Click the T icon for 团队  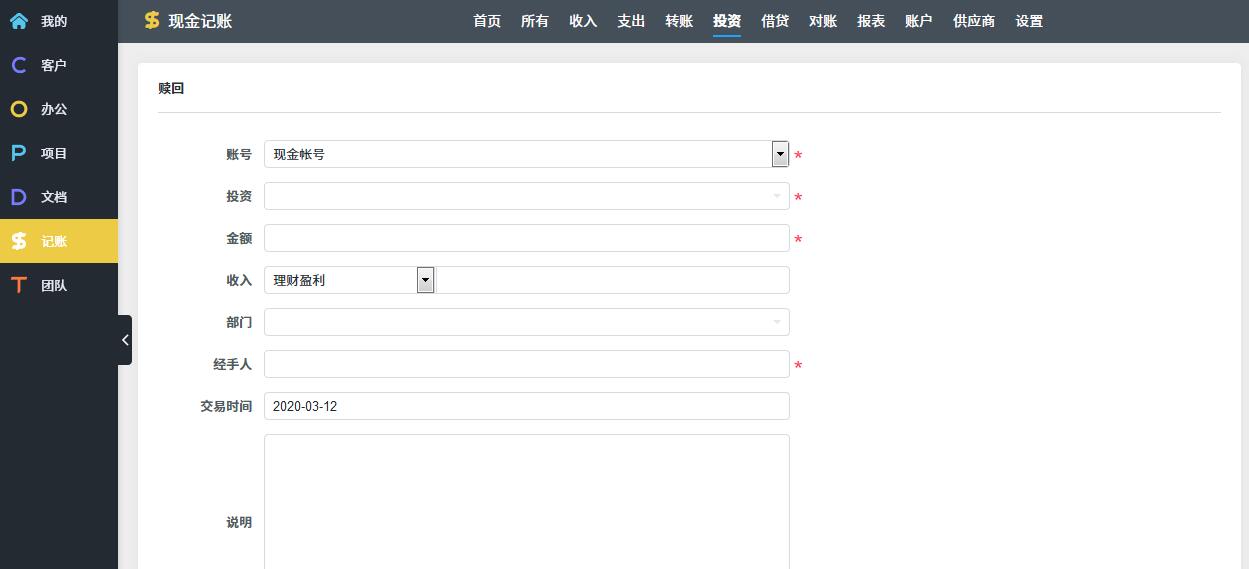pyautogui.click(x=19, y=285)
